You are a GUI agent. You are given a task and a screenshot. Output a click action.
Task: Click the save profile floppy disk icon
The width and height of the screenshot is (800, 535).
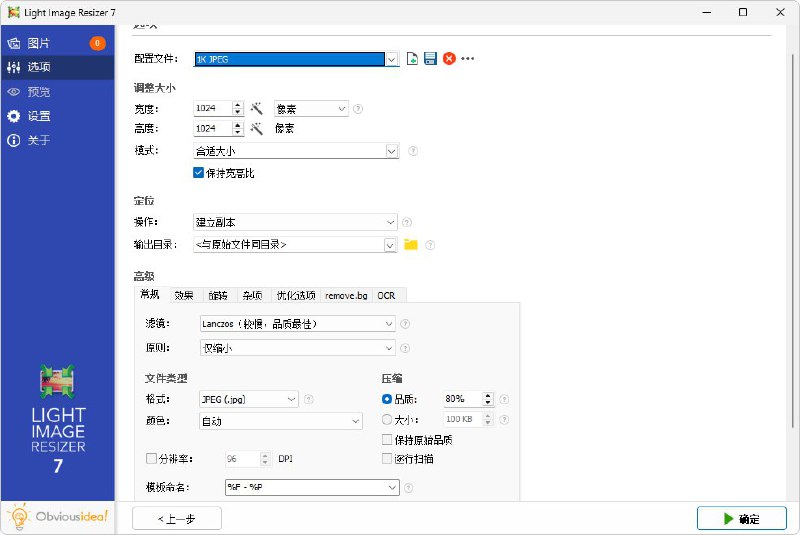click(430, 59)
